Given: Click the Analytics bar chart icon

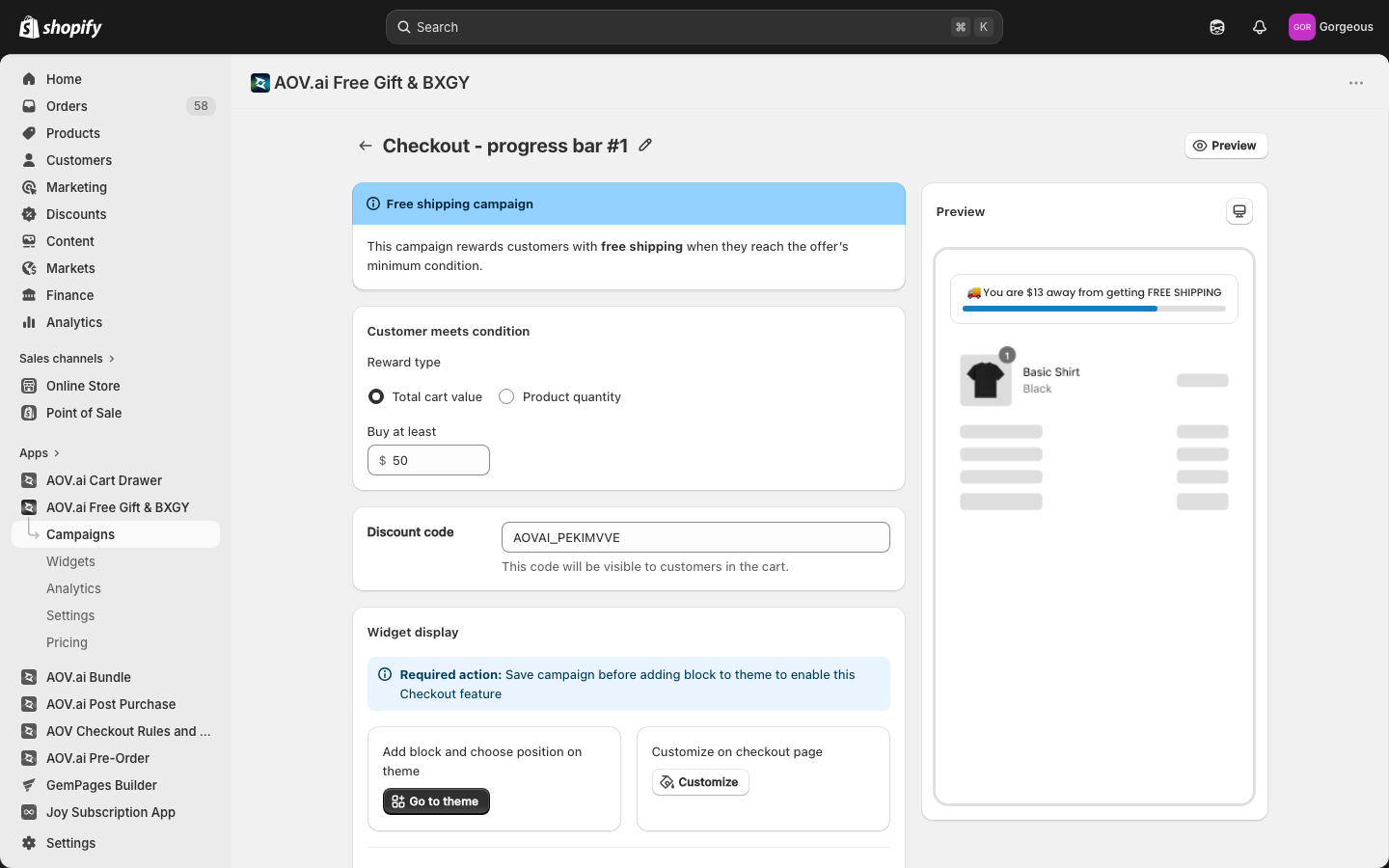Looking at the screenshot, I should click(x=29, y=322).
